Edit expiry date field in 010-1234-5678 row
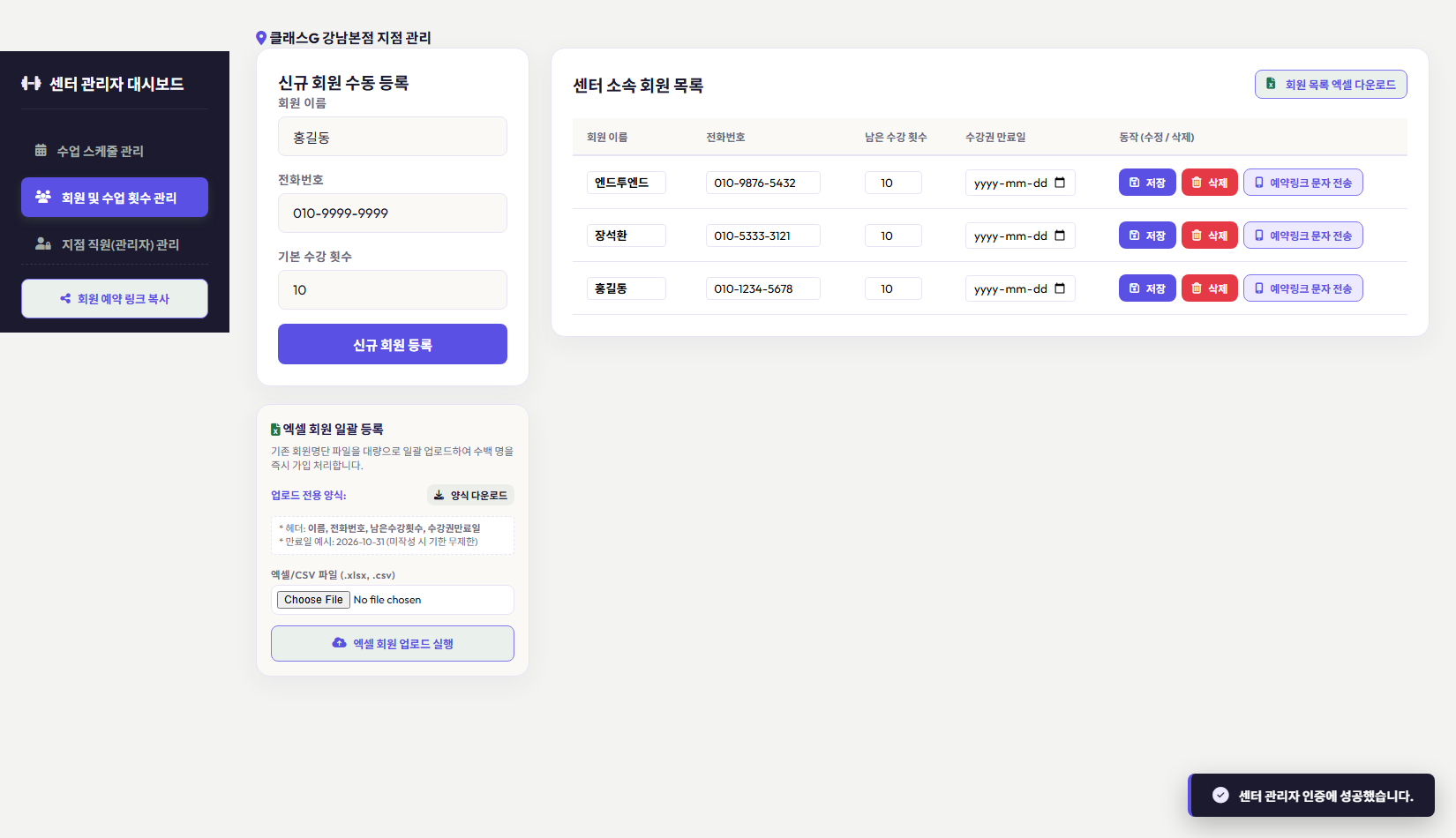1456x838 pixels. coord(1020,288)
